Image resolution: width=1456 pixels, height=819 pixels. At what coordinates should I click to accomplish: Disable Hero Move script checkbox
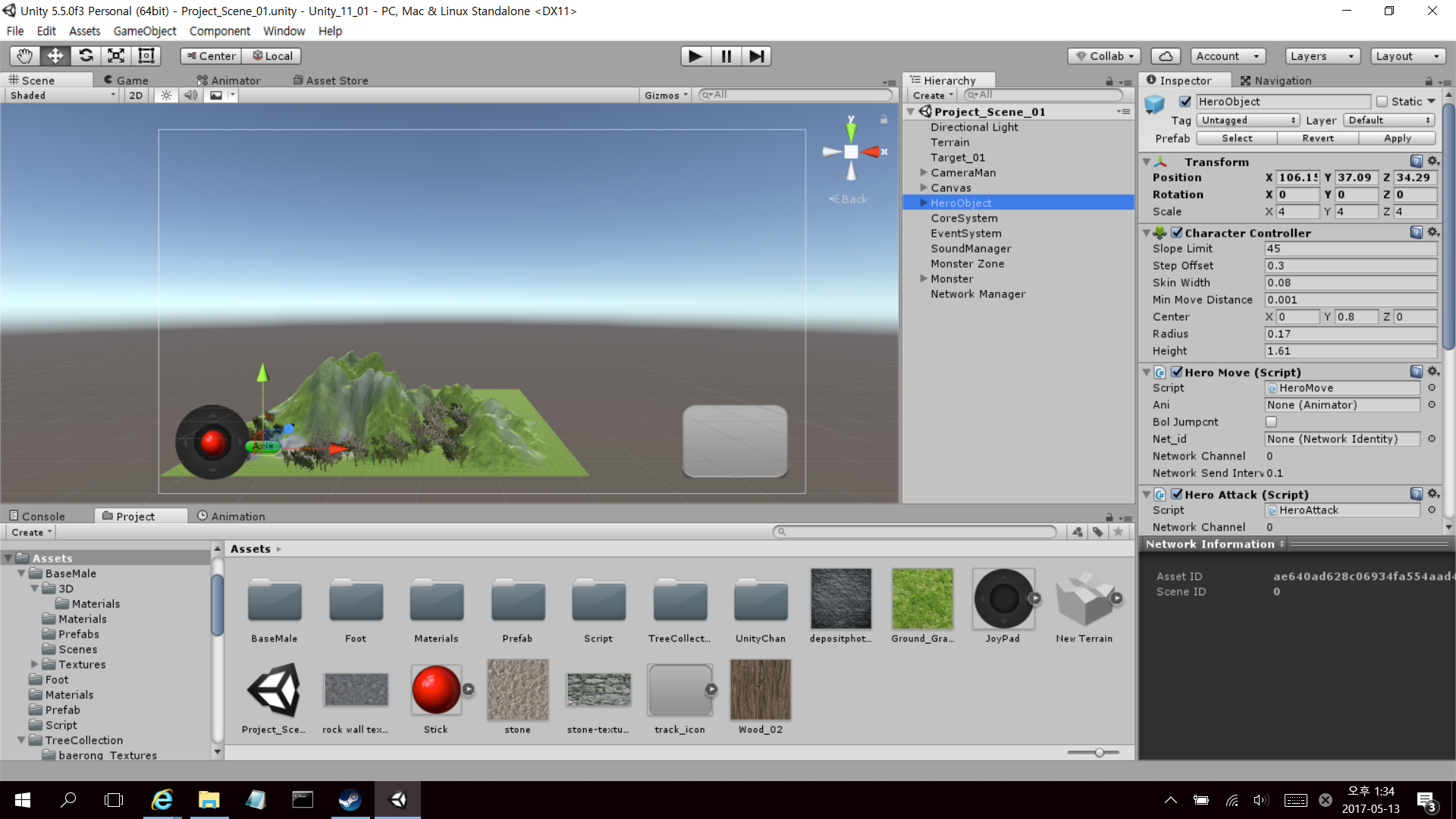click(x=1176, y=372)
